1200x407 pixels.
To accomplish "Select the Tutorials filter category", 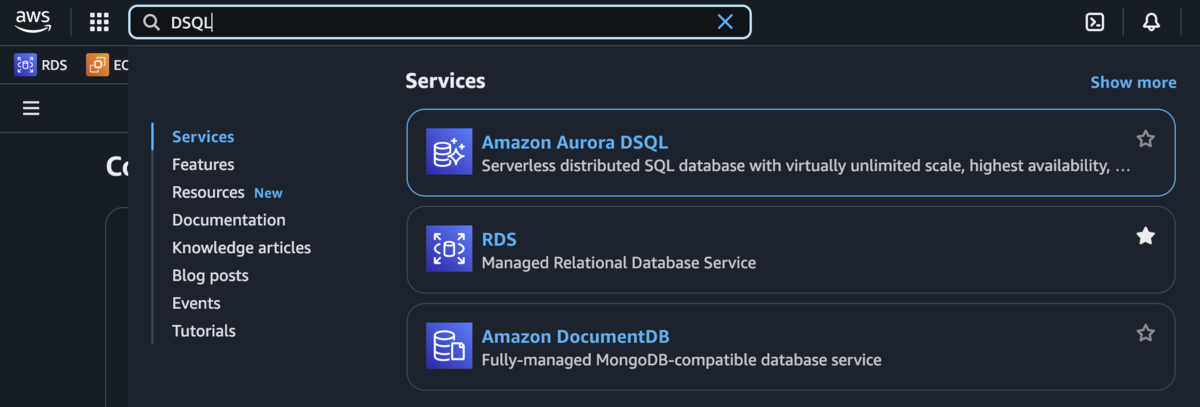I will pyautogui.click(x=204, y=330).
